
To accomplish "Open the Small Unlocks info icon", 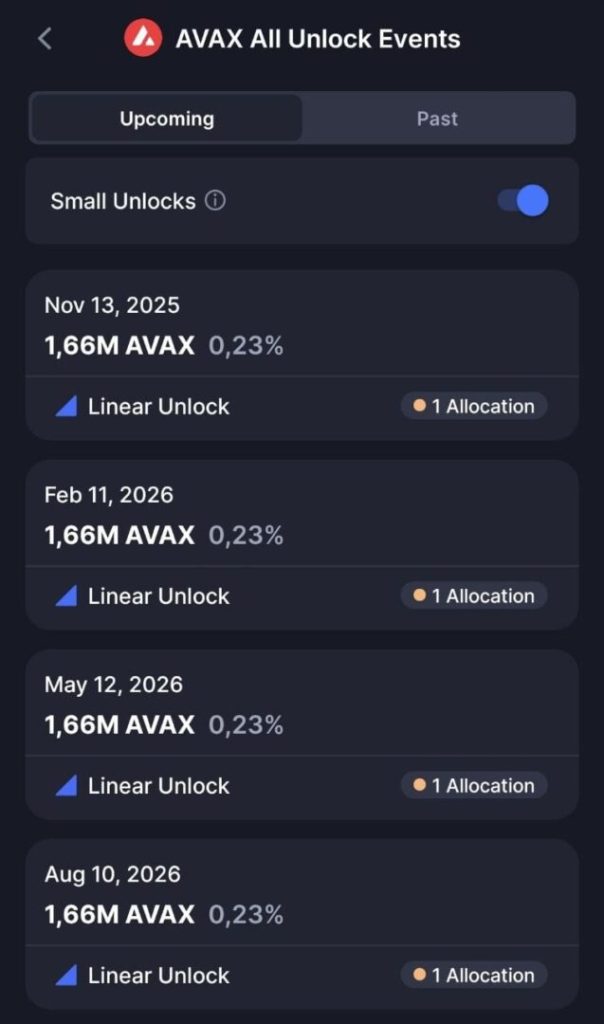I will [x=215, y=200].
